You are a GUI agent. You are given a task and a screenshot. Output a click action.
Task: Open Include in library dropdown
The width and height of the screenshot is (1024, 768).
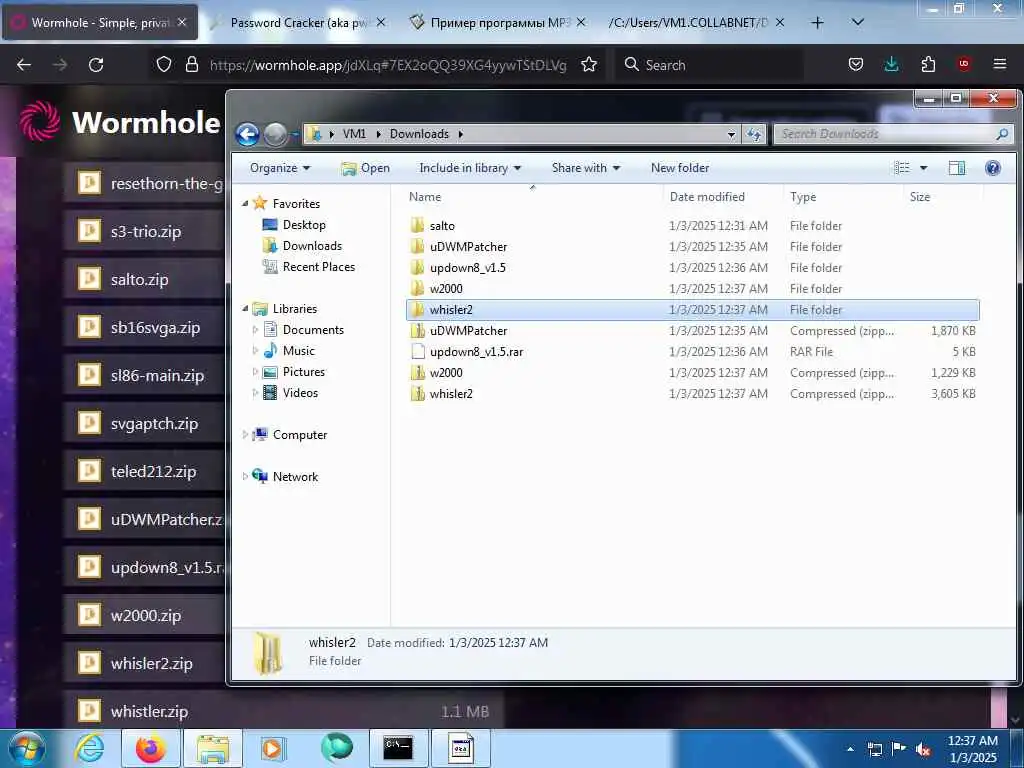click(x=470, y=168)
